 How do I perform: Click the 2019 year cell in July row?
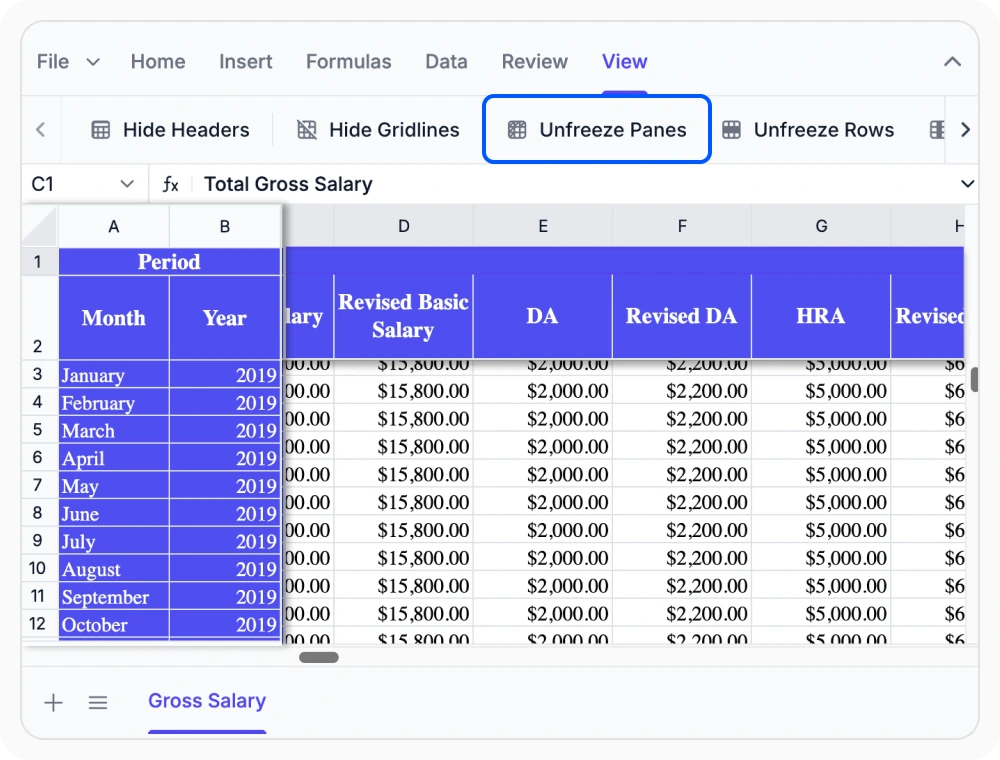pos(225,541)
